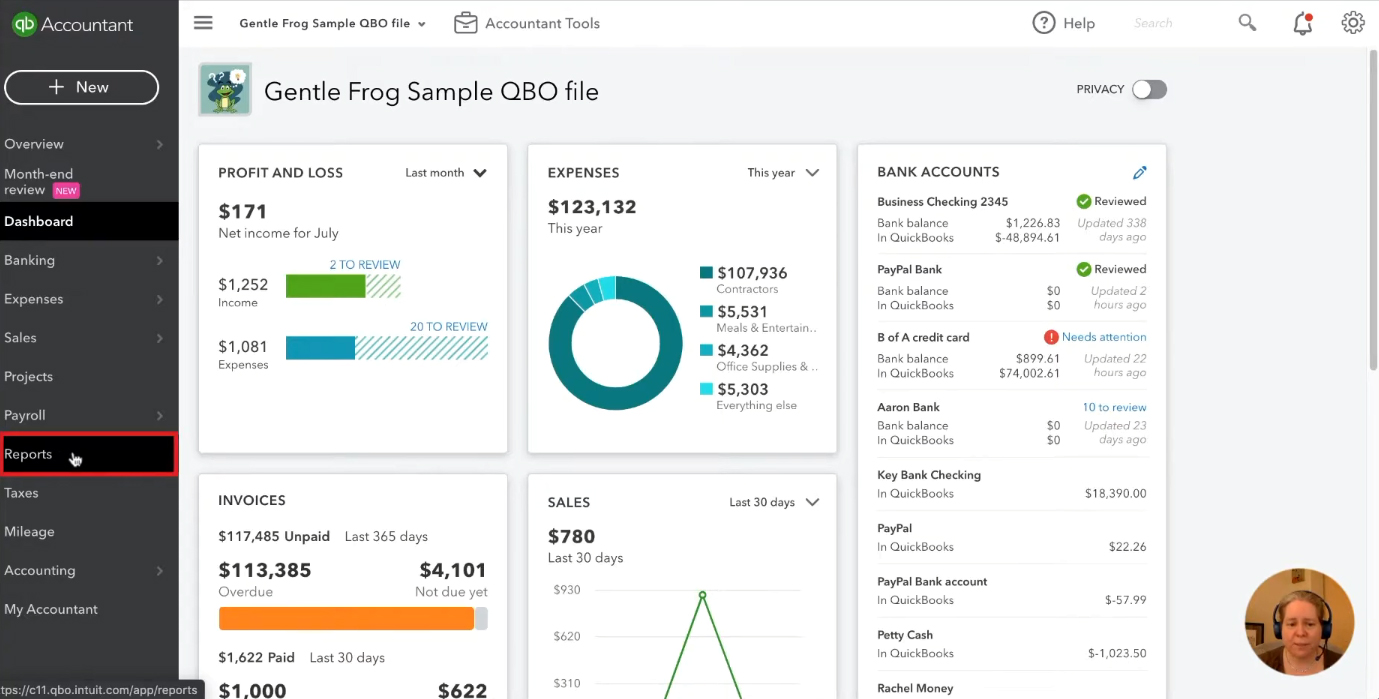Click the Gentle Frog company logo
The image size is (1379, 699).
225,90
